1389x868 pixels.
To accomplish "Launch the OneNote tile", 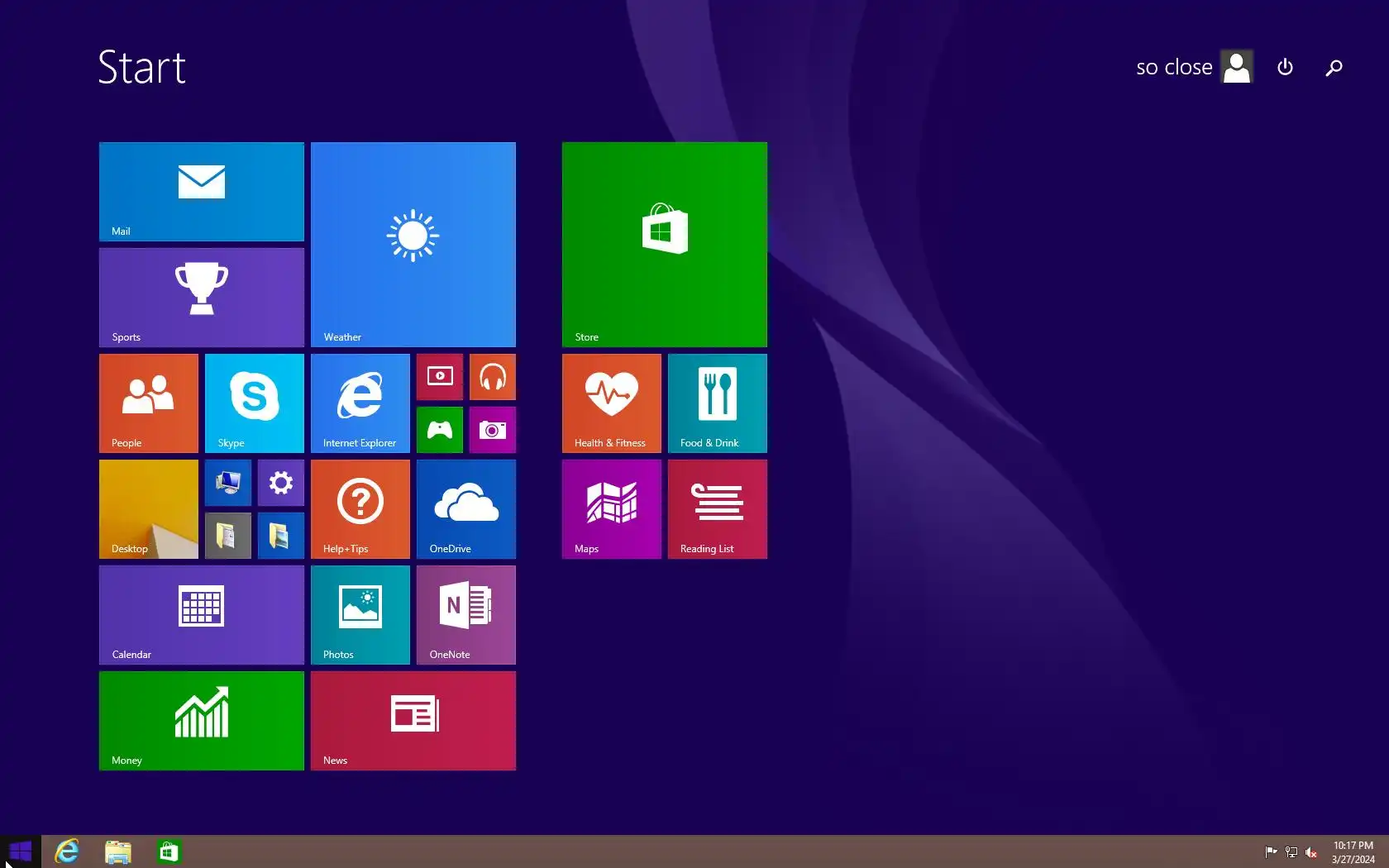I will tap(466, 615).
